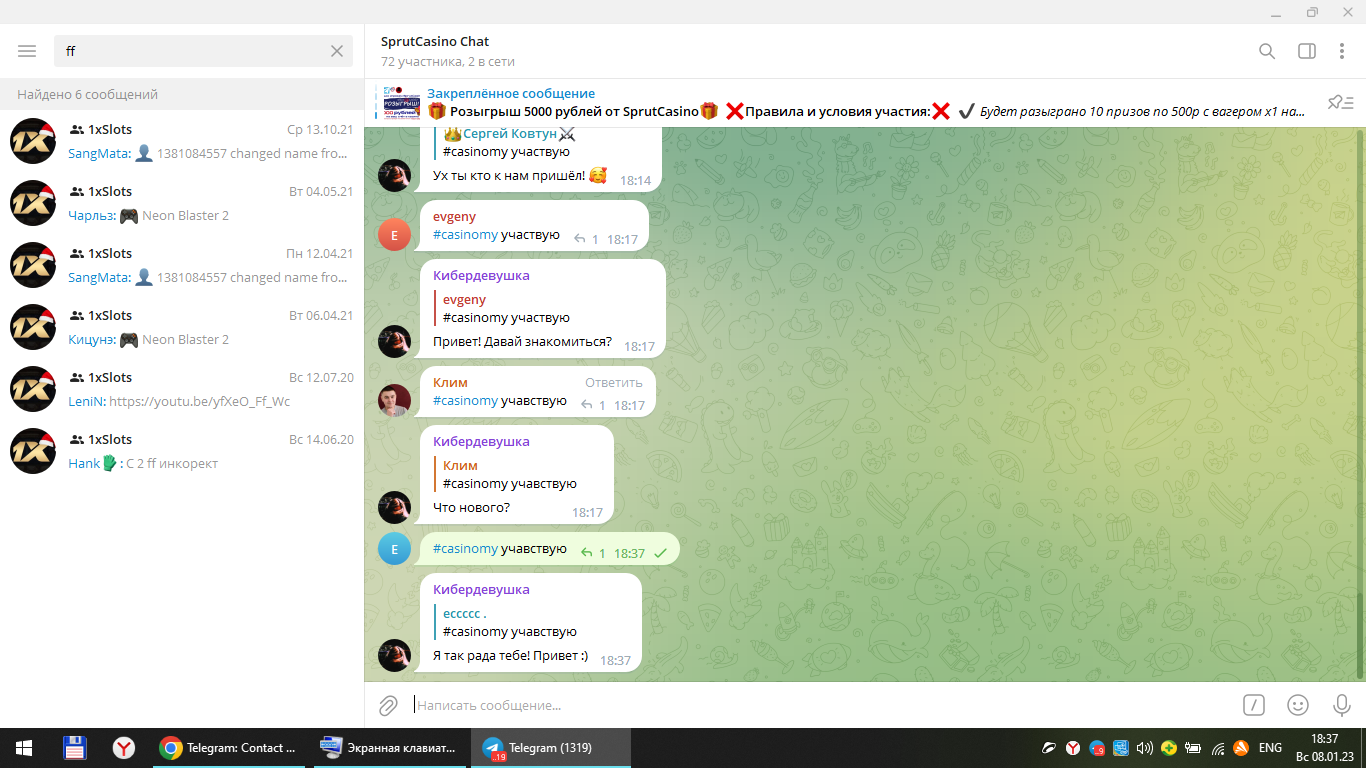The image size is (1366, 768).
Task: Open #casinomy hashtag in Клим's message
Action: coord(465,401)
